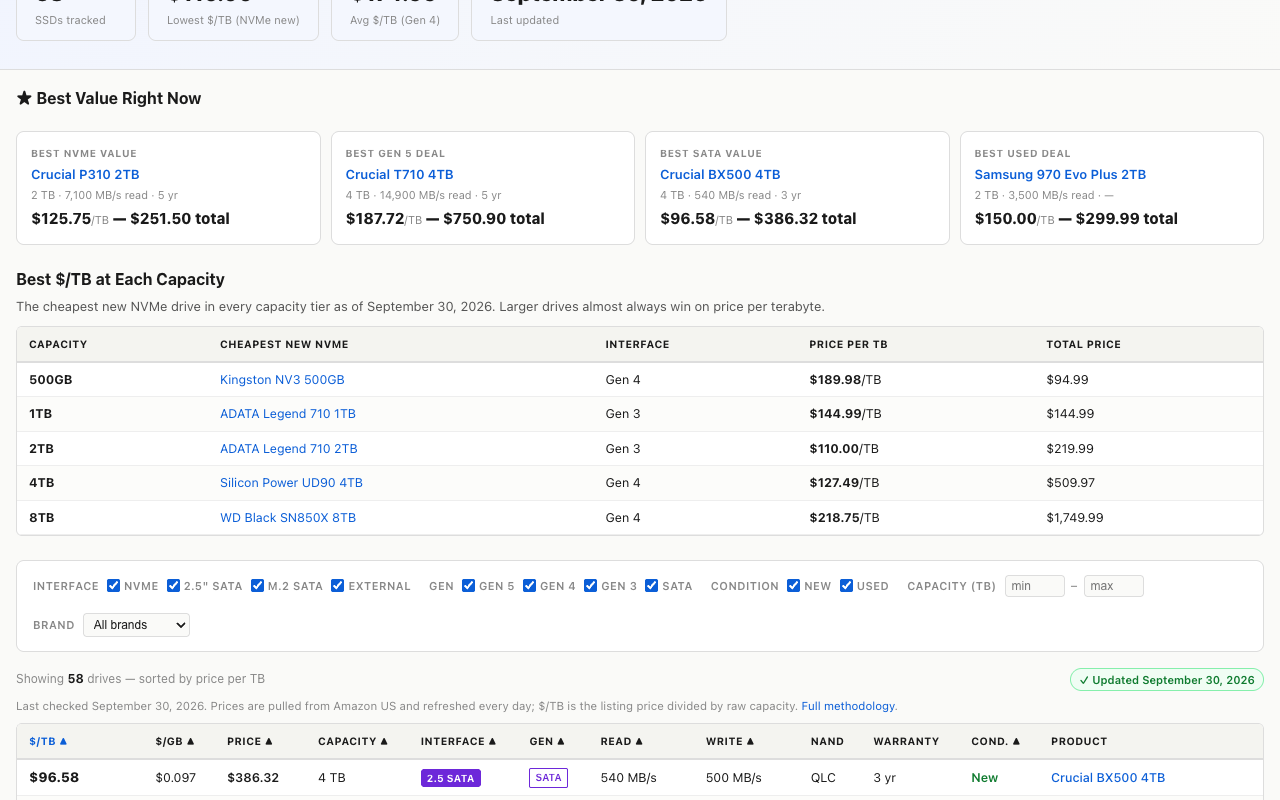Sort the table by $/TB column
The height and width of the screenshot is (800, 1280).
[48, 742]
